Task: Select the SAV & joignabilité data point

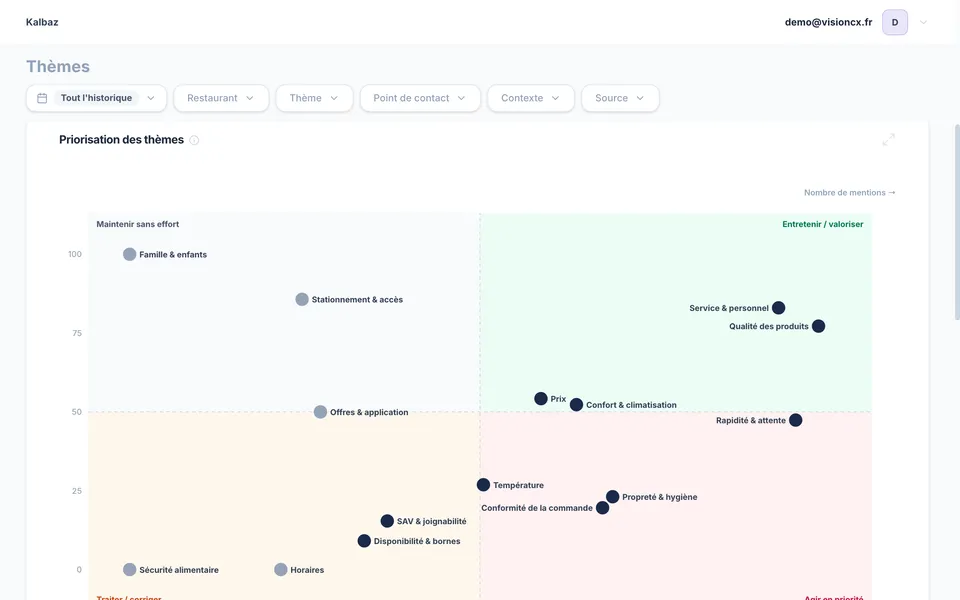Action: pyautogui.click(x=387, y=521)
